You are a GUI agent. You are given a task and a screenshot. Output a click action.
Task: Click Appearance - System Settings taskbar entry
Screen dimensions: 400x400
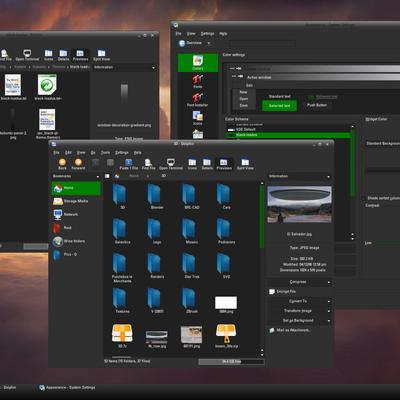click(x=67, y=388)
